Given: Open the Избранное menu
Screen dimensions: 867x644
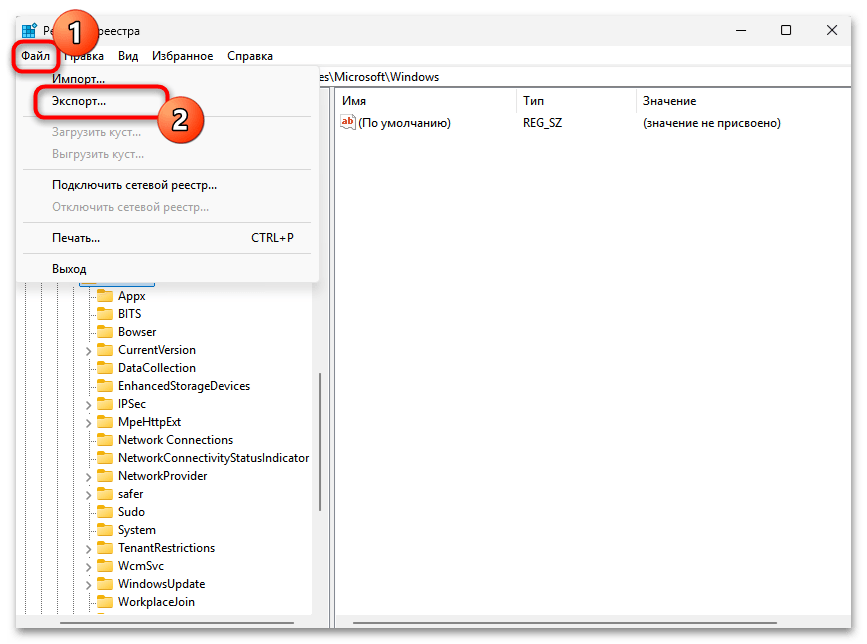Looking at the screenshot, I should point(182,56).
